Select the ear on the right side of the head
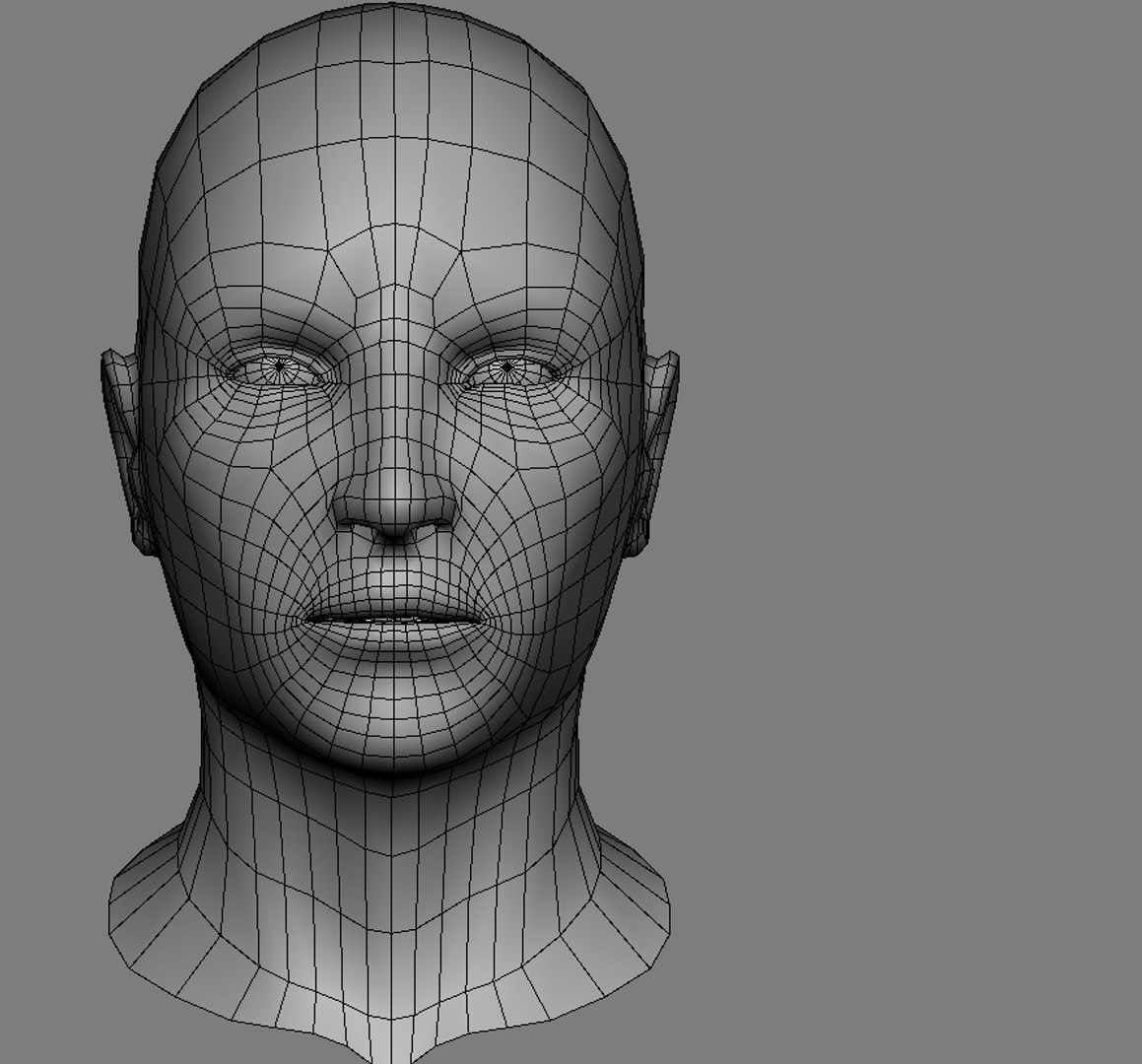This screenshot has width=1142, height=1064. [653, 451]
